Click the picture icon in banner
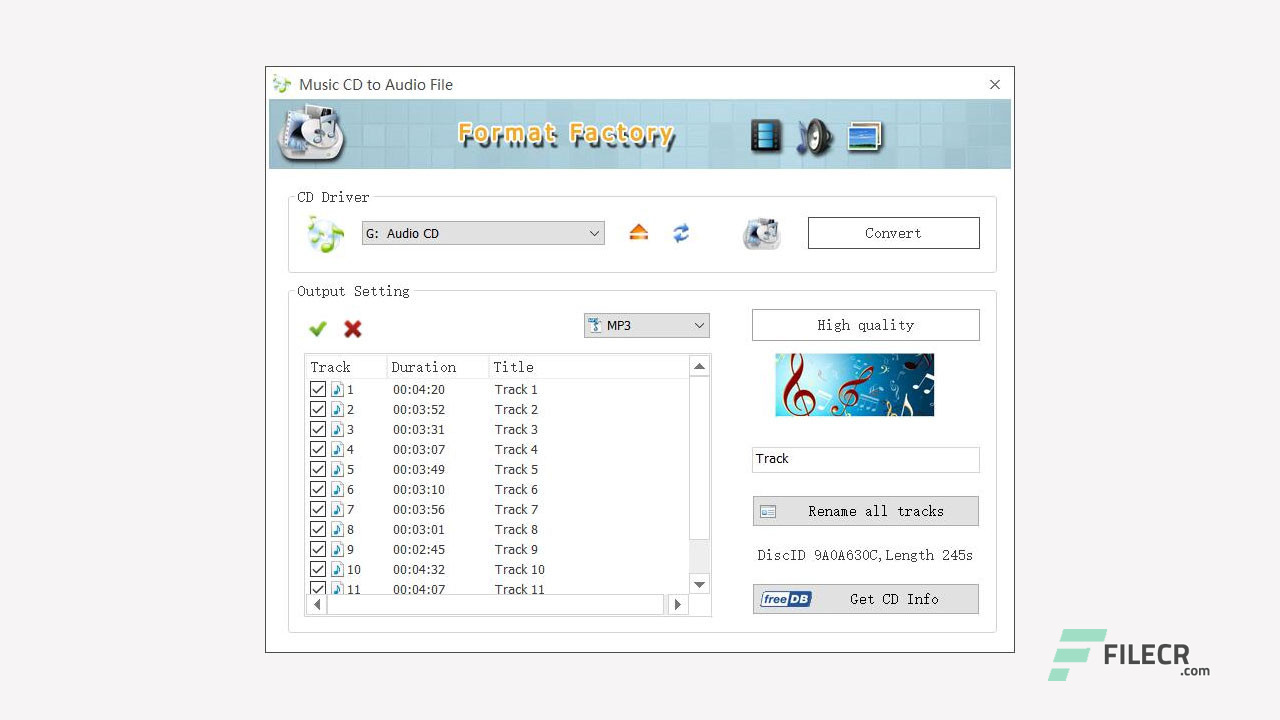Image resolution: width=1280 pixels, height=720 pixels. click(865, 136)
